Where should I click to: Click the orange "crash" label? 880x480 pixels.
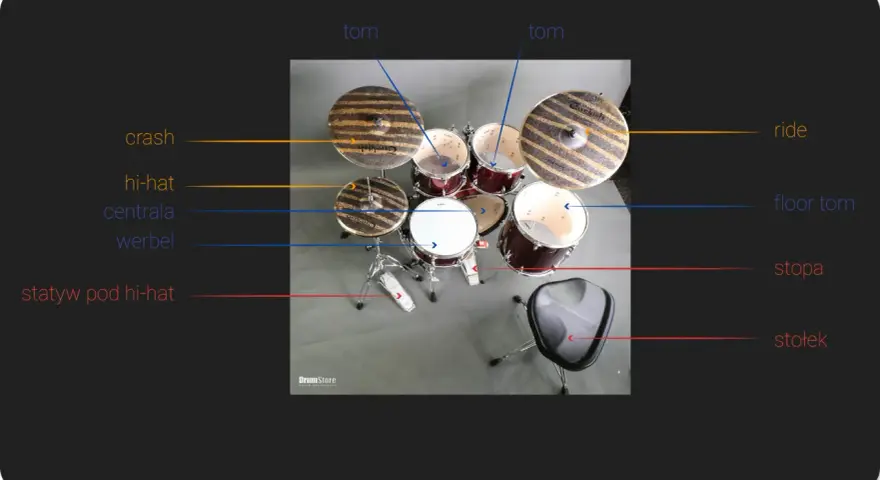pos(150,138)
